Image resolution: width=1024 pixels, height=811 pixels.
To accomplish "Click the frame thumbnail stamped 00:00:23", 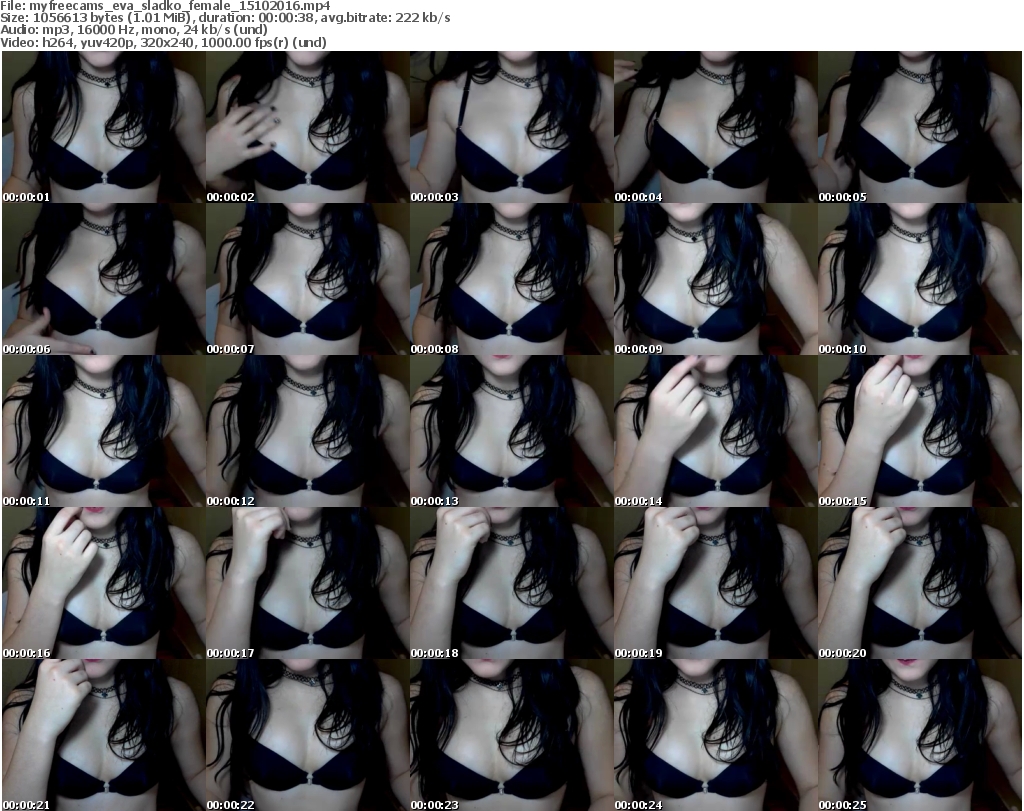I will click(x=511, y=735).
